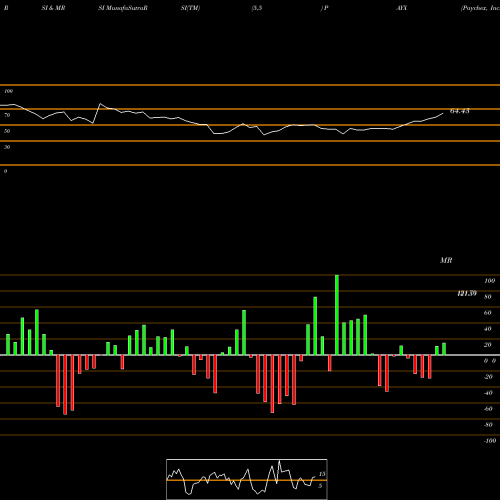The height and width of the screenshot is (500, 500).
Task: Open the small indicator preview chart at bottom
Action: coord(247,479)
